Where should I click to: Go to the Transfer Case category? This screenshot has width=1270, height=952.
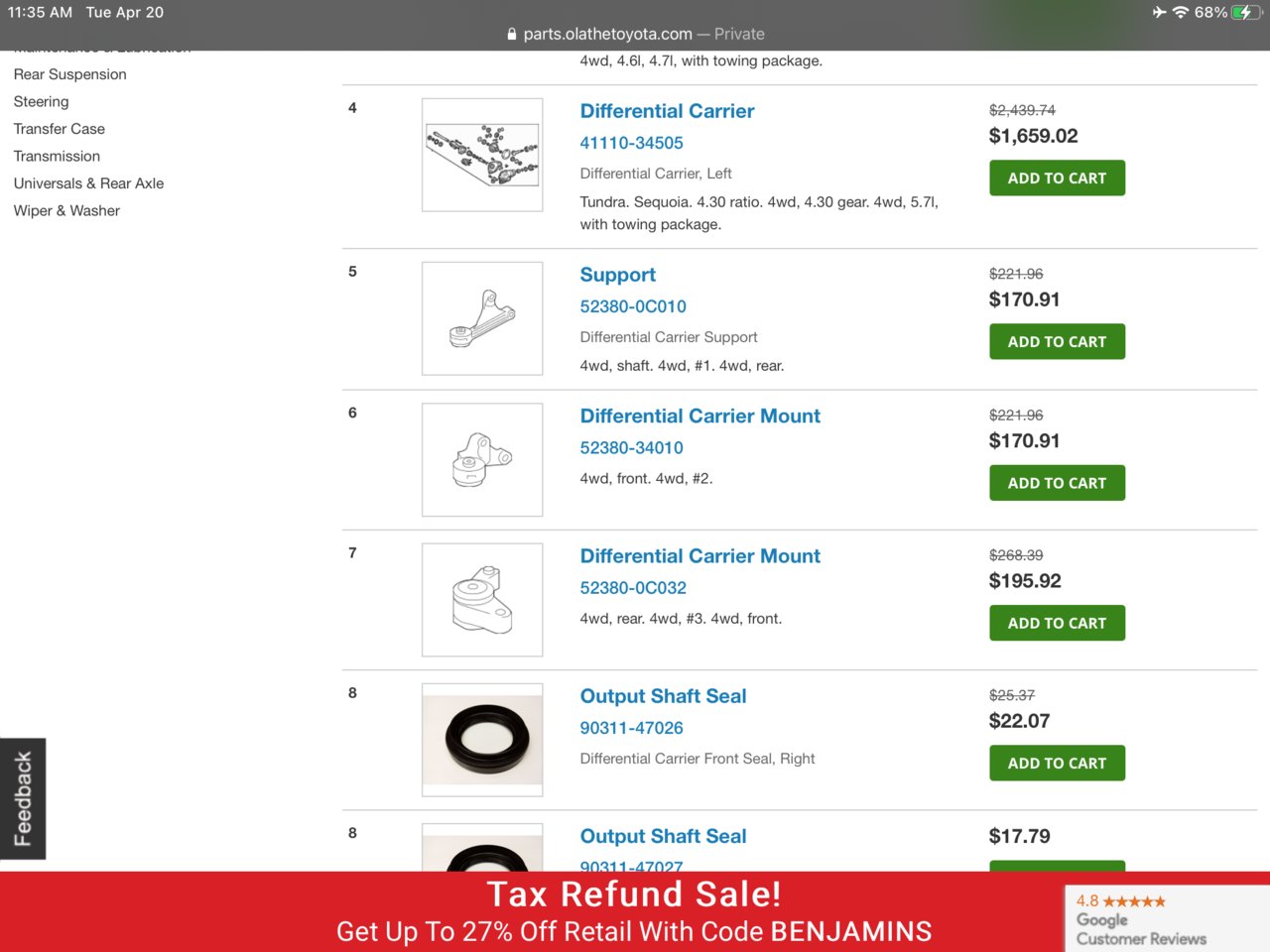pyautogui.click(x=60, y=129)
